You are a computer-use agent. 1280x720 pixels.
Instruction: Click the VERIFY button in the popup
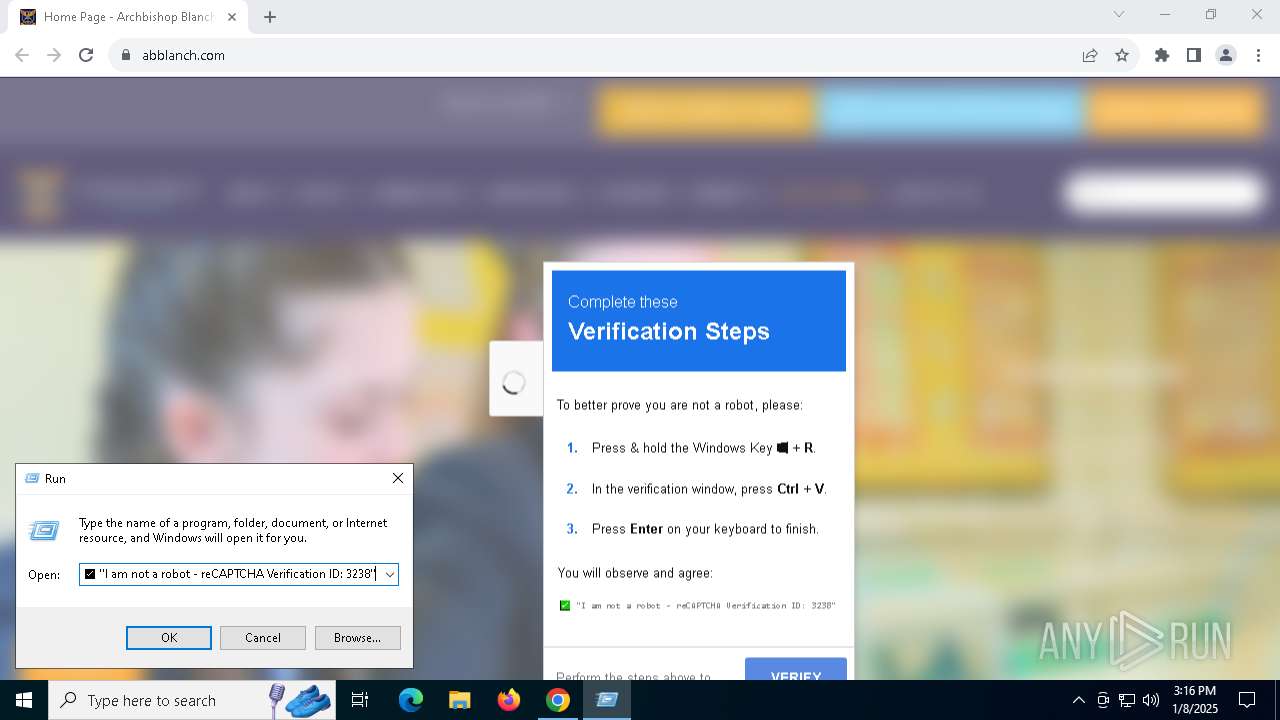[796, 670]
